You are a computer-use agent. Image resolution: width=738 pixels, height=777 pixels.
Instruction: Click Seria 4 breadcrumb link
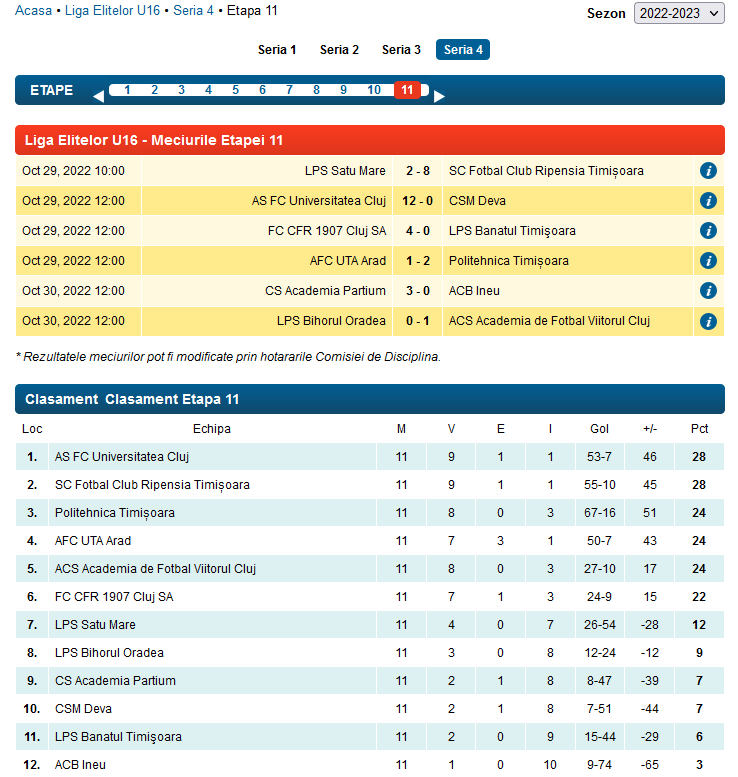(193, 11)
